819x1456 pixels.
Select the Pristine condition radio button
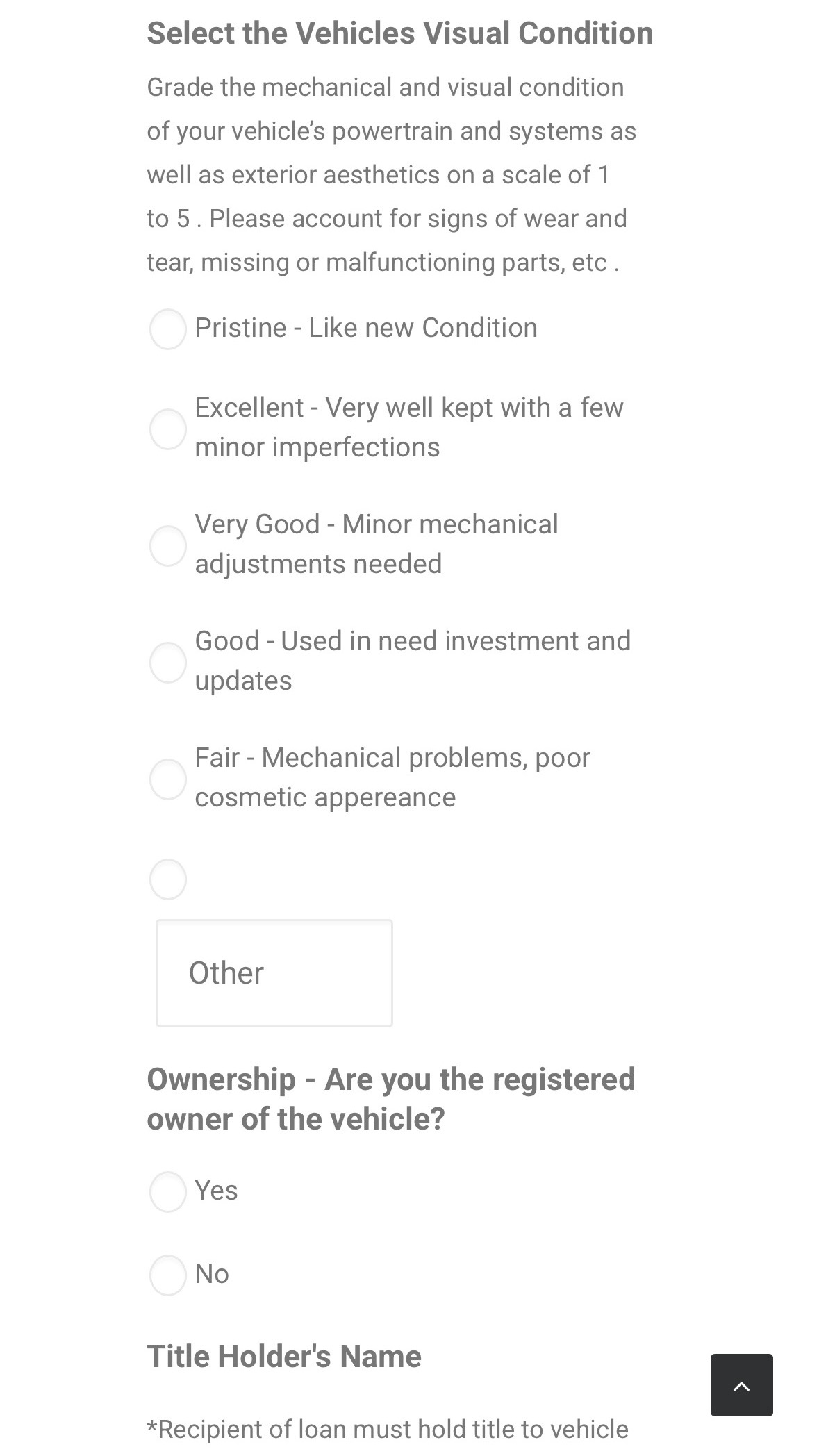pyautogui.click(x=168, y=329)
